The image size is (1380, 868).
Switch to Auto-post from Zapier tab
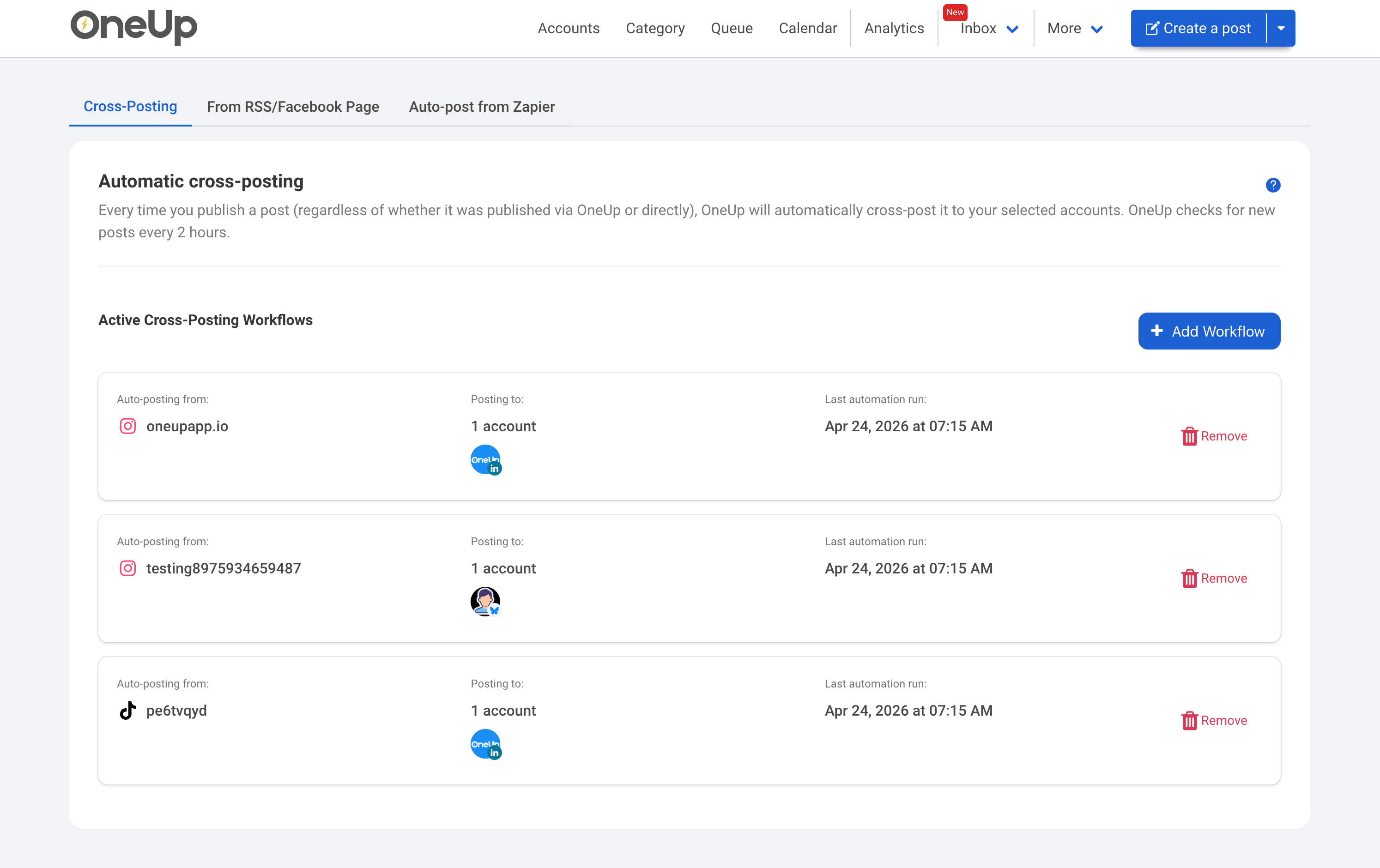coord(481,107)
